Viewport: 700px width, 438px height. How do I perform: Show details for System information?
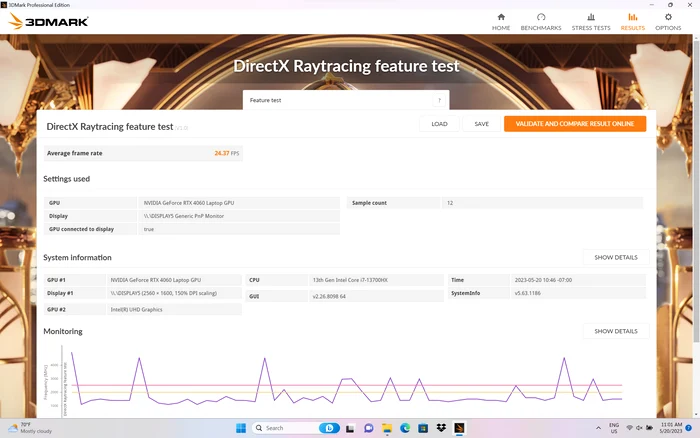(616, 258)
